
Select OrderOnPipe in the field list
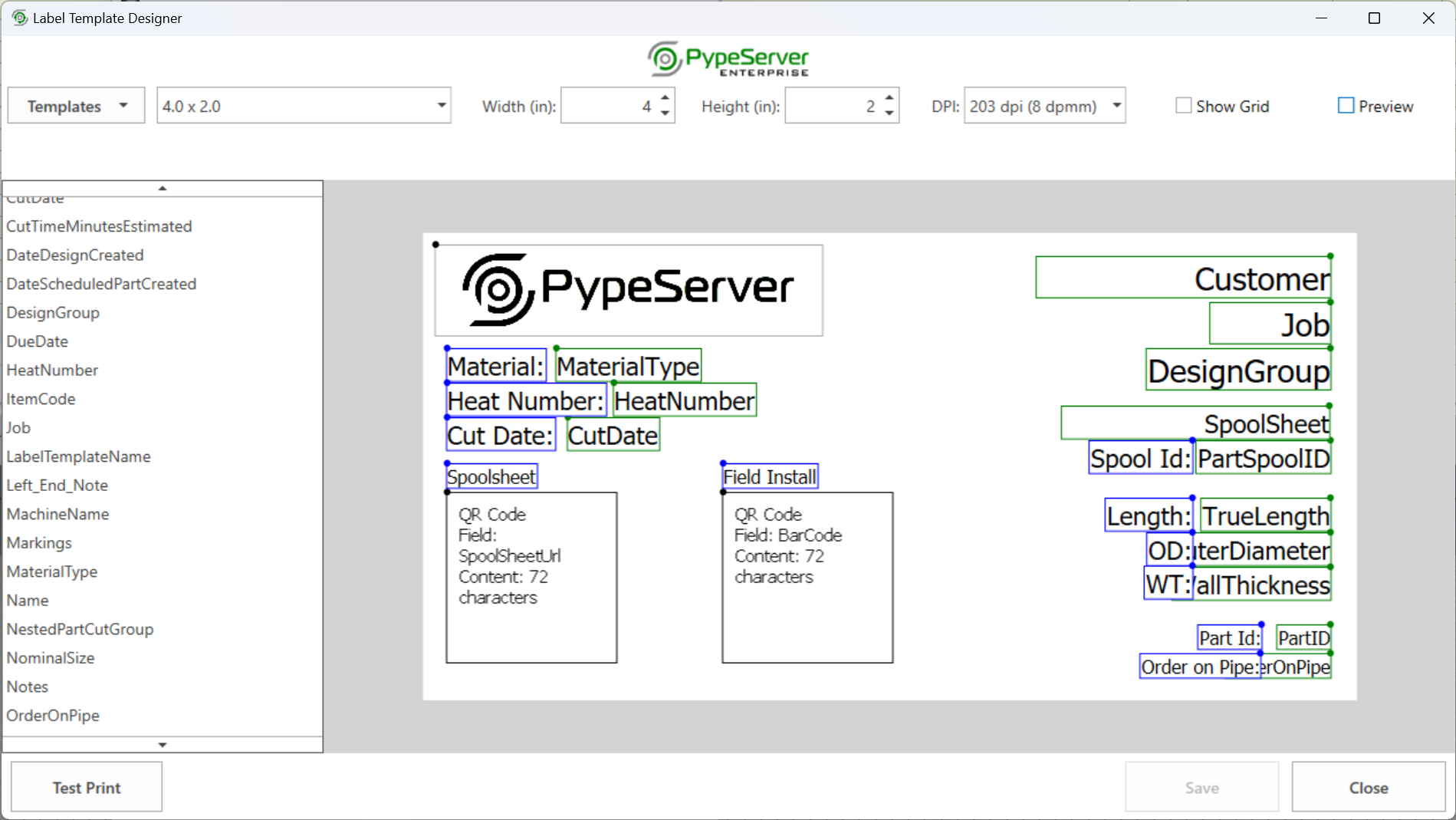54,716
